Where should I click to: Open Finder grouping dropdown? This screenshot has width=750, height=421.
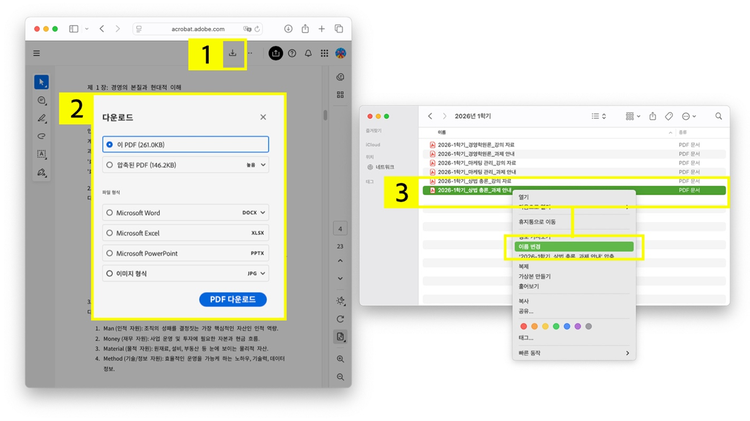click(x=633, y=116)
